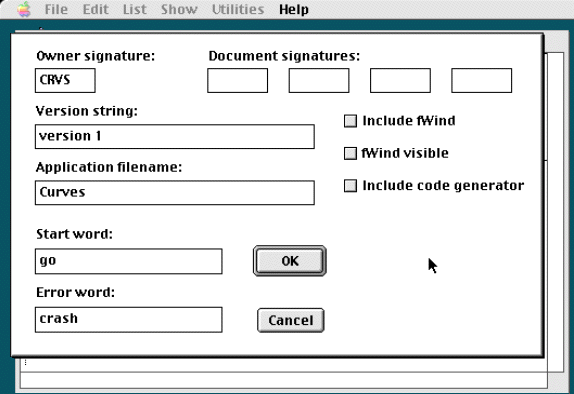This screenshot has width=574, height=394.
Task: Open the List menu
Action: [x=134, y=9]
